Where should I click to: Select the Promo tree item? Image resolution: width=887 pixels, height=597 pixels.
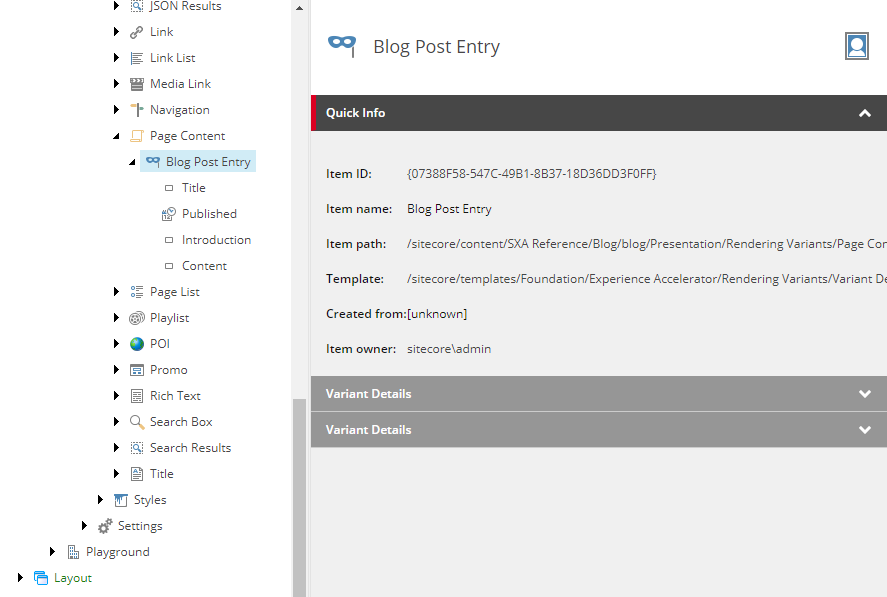pyautogui.click(x=169, y=370)
